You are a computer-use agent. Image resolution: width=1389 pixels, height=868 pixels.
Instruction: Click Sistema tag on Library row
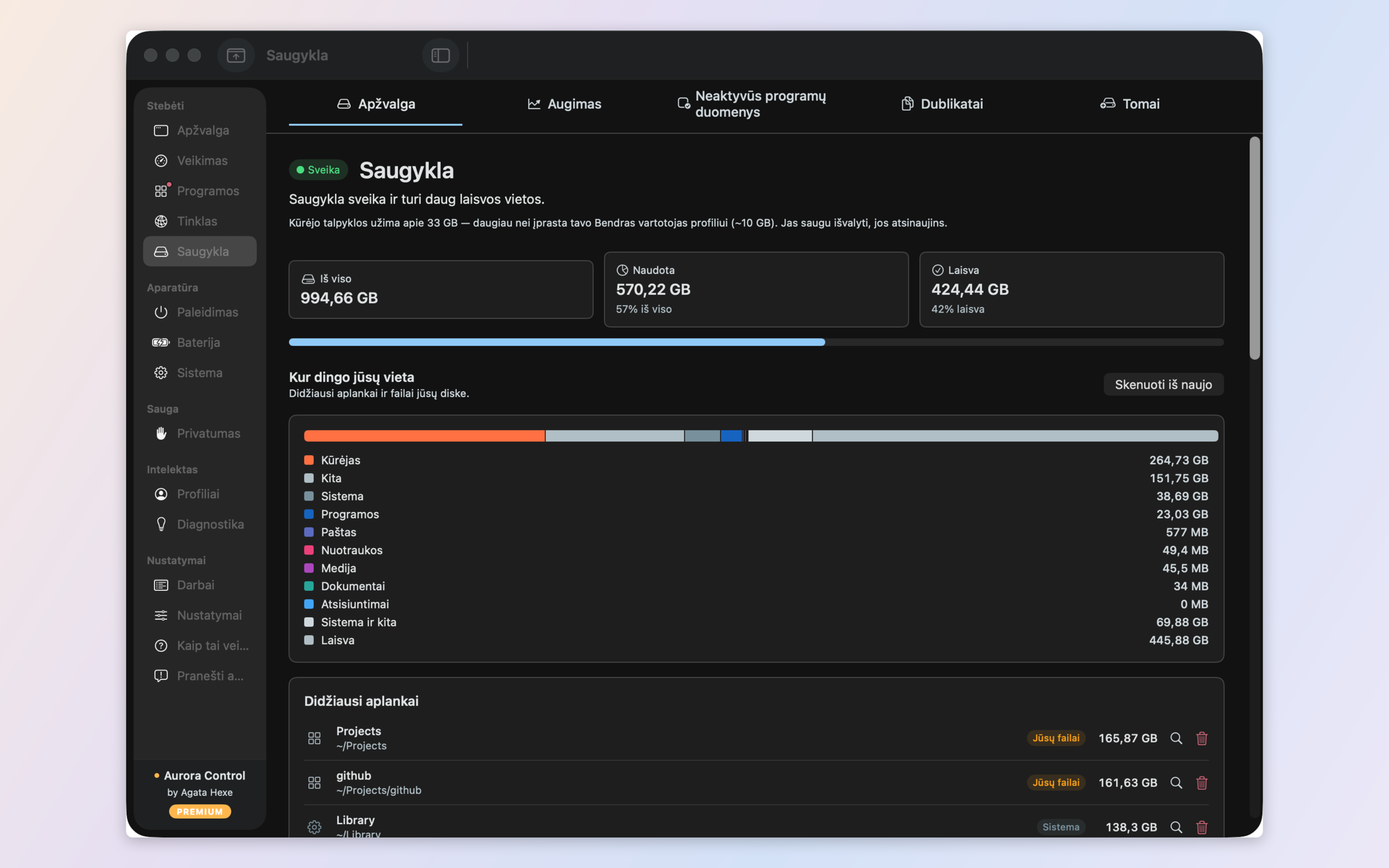1061,827
